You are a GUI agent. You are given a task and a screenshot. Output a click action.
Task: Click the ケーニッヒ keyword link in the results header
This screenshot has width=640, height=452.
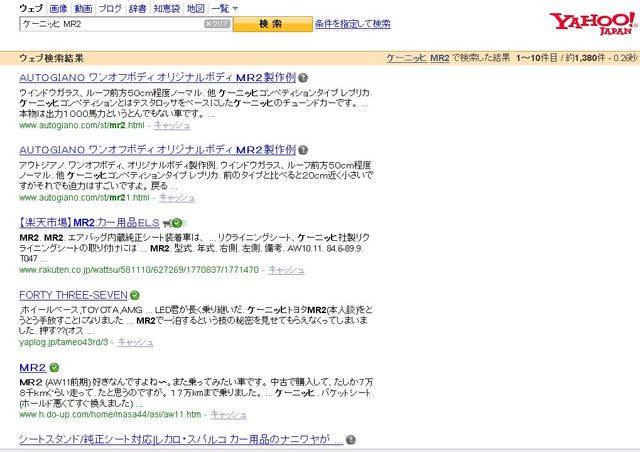(x=407, y=58)
